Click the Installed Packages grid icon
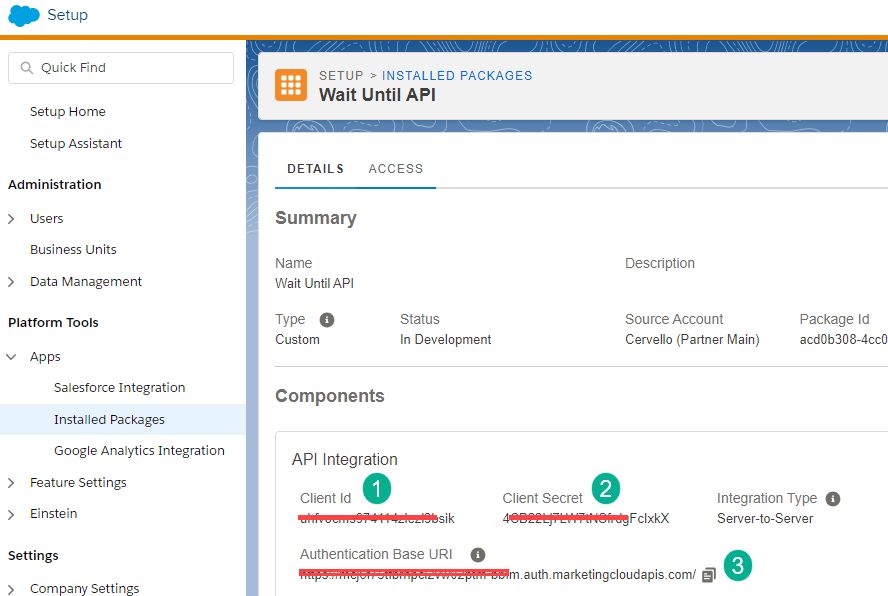The height and width of the screenshot is (596, 888). coord(291,85)
